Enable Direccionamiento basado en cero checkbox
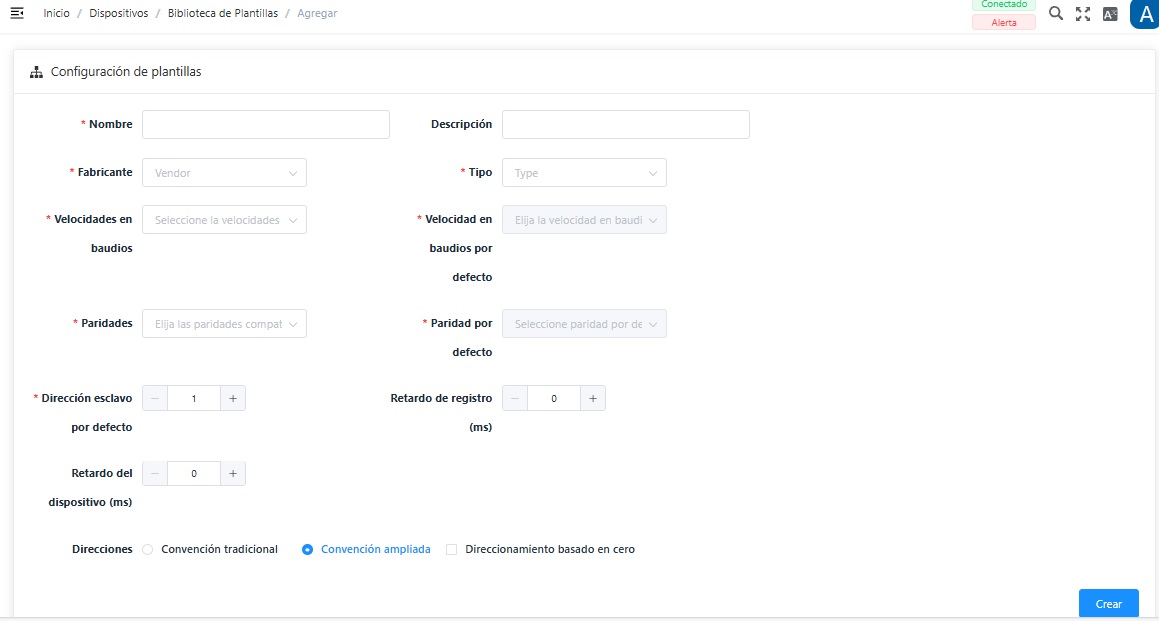 coord(452,549)
